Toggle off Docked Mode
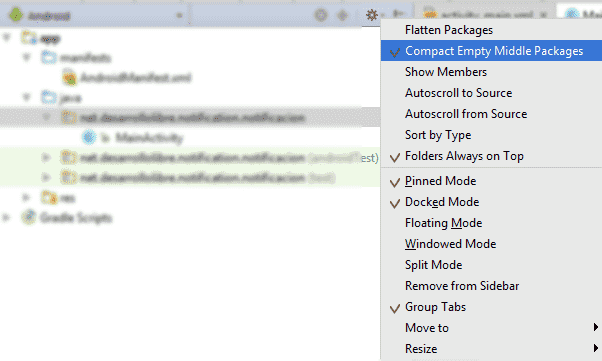Viewport: 602px width, 361px height. (x=491, y=202)
